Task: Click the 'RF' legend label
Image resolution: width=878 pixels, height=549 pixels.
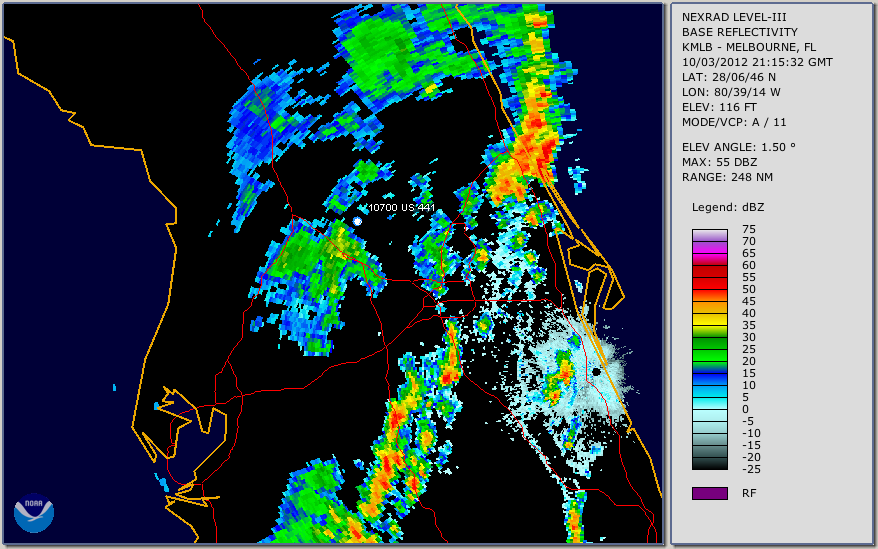Action: pyautogui.click(x=749, y=493)
